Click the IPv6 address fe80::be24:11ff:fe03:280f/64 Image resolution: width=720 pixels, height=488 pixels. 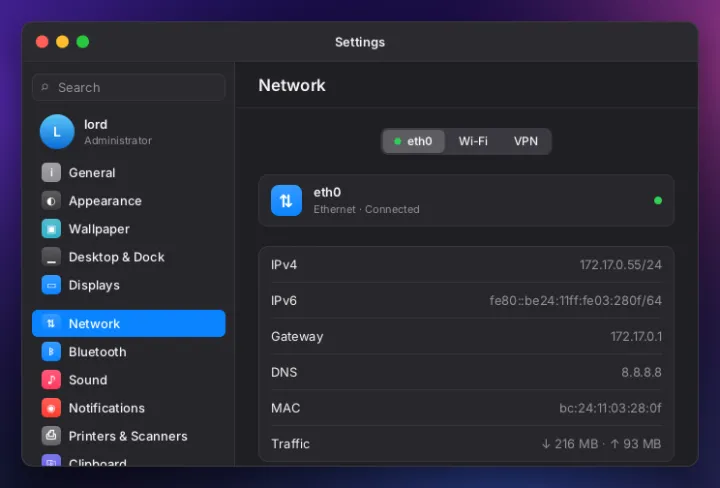[575, 301]
